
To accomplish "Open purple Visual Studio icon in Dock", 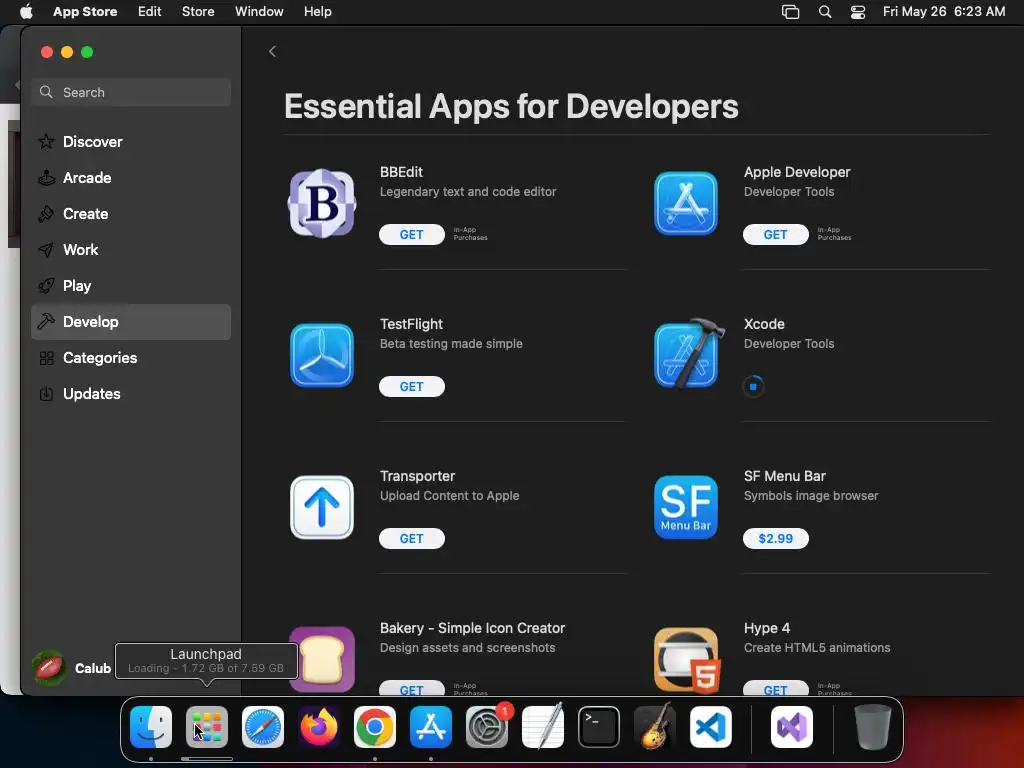I will click(x=792, y=727).
